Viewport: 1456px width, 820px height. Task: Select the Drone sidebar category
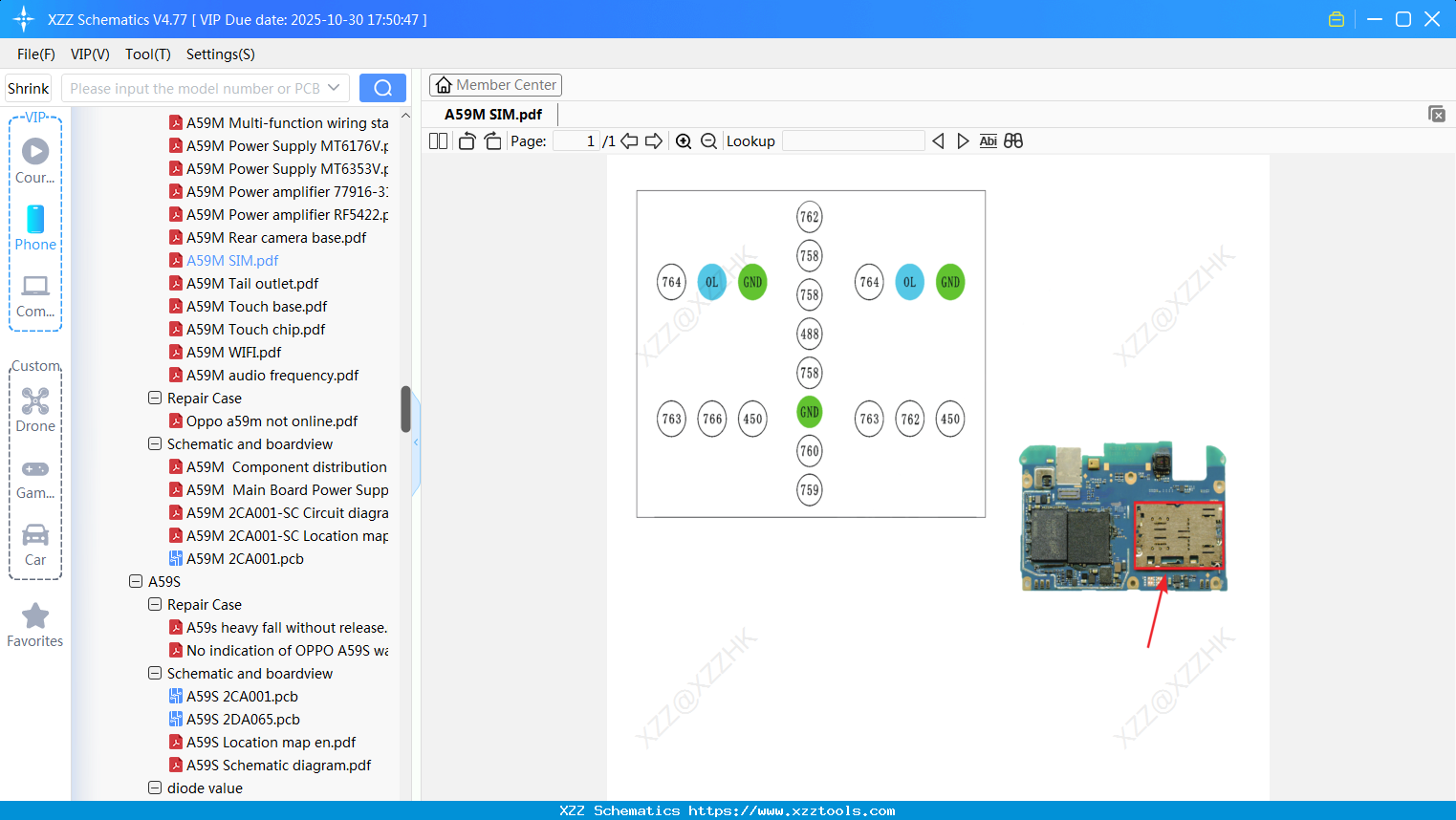click(x=35, y=410)
